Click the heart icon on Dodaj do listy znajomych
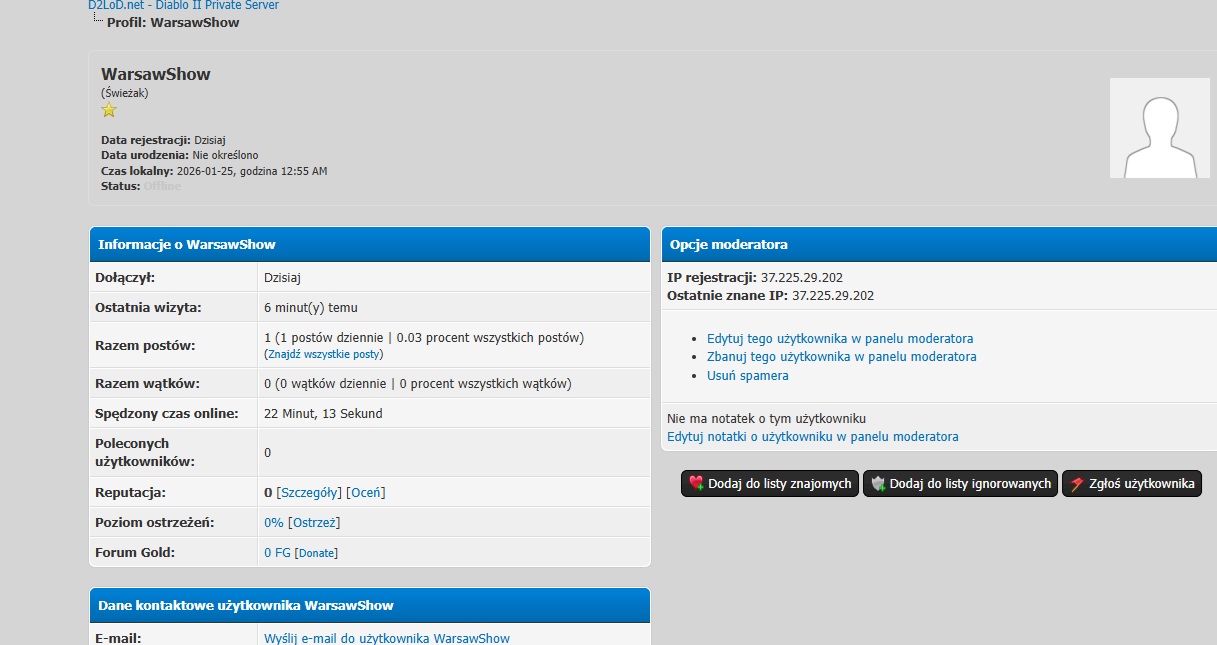 pos(696,484)
